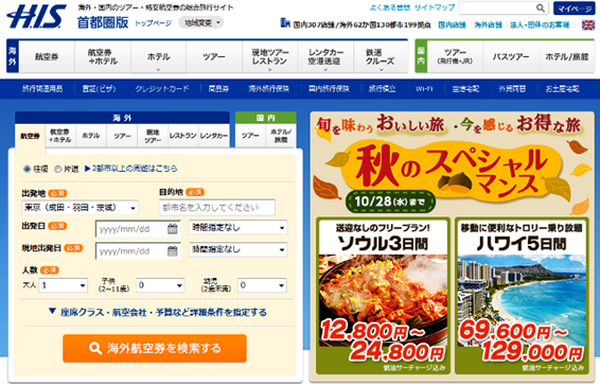Click the search magnifier icon in header
The width and height of the screenshot is (600, 384).
point(540,8)
